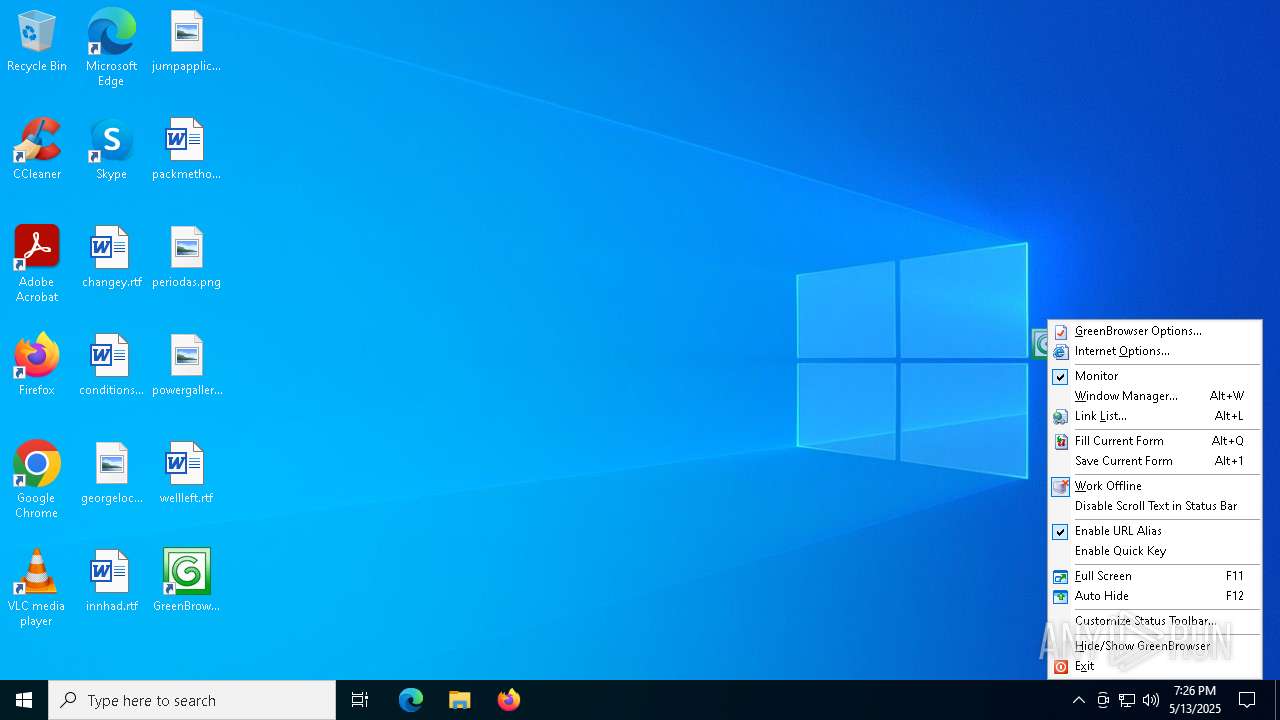Image resolution: width=1280 pixels, height=720 pixels.
Task: Switch to Full Screen mode
Action: click(x=1155, y=576)
